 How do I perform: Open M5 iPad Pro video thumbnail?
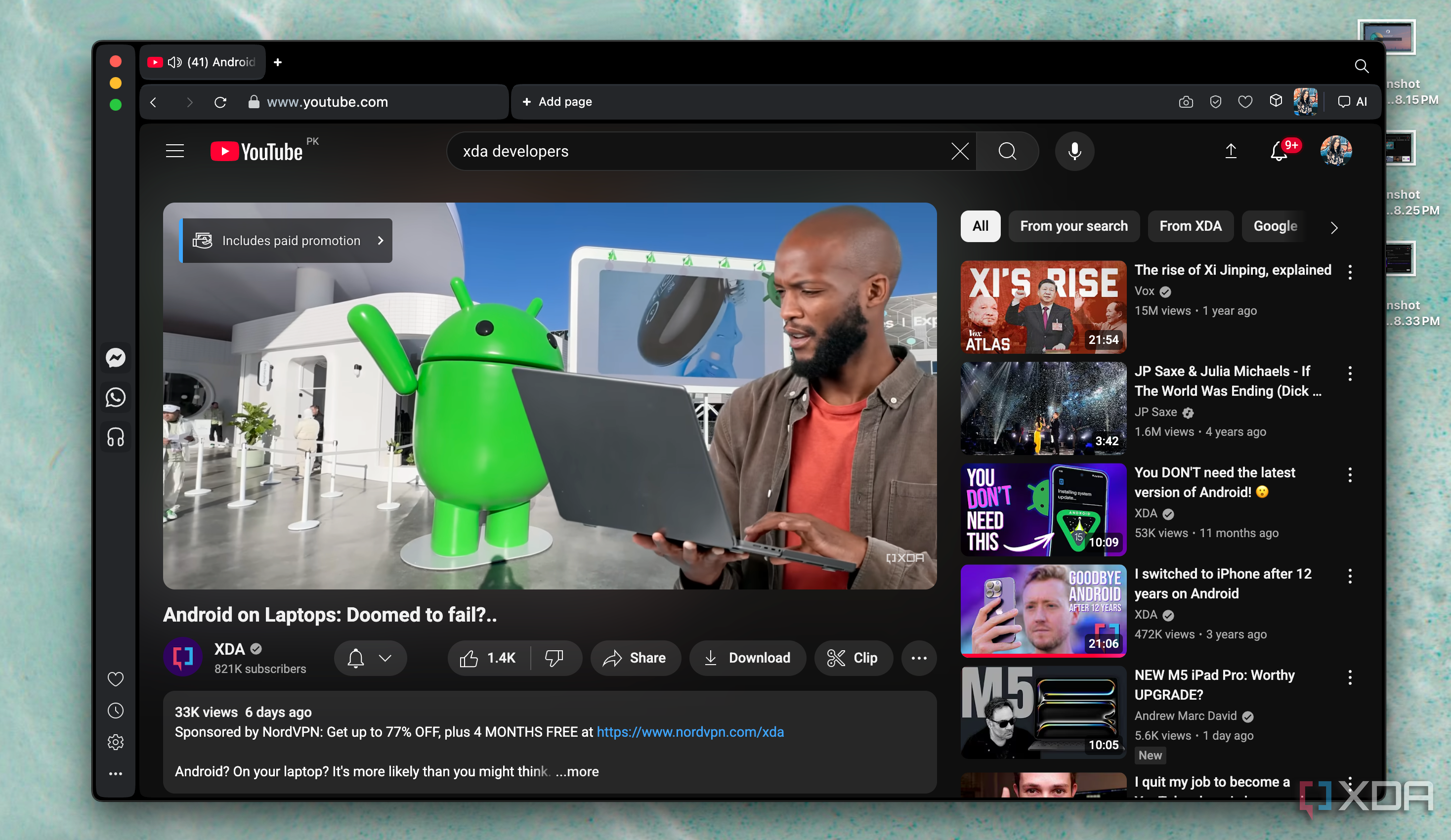click(1043, 712)
